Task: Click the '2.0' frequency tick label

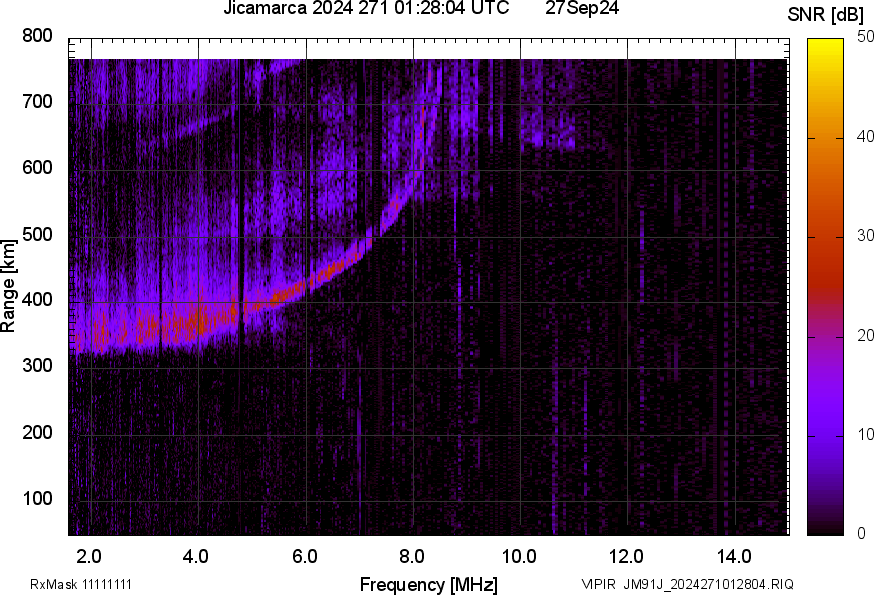Action: point(89,555)
